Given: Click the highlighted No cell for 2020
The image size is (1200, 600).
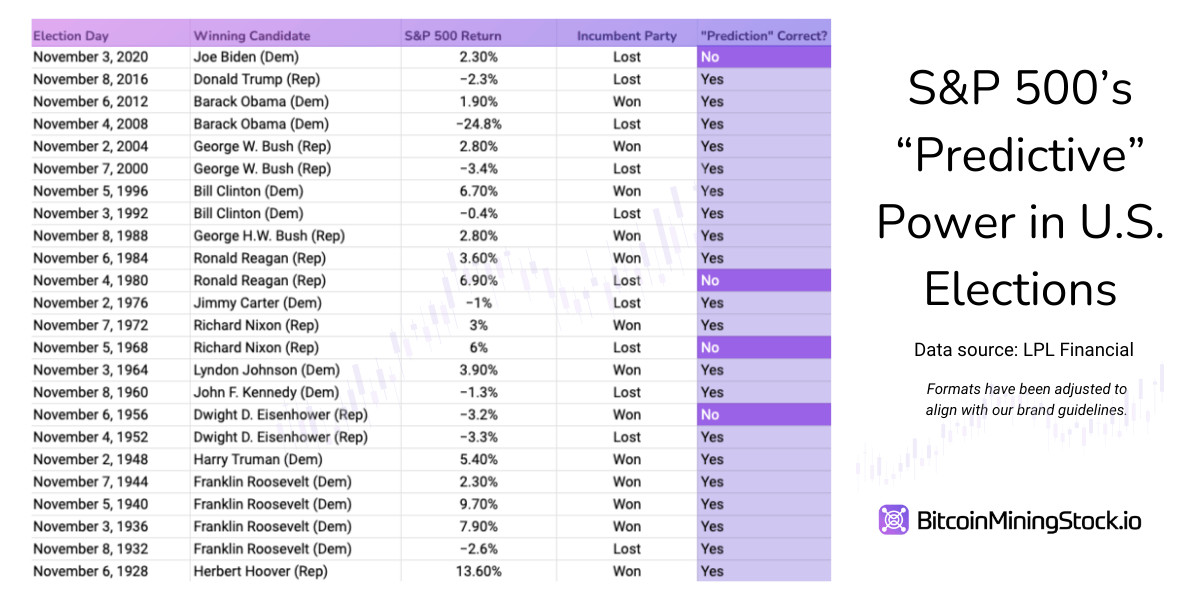Looking at the screenshot, I should coord(763,57).
